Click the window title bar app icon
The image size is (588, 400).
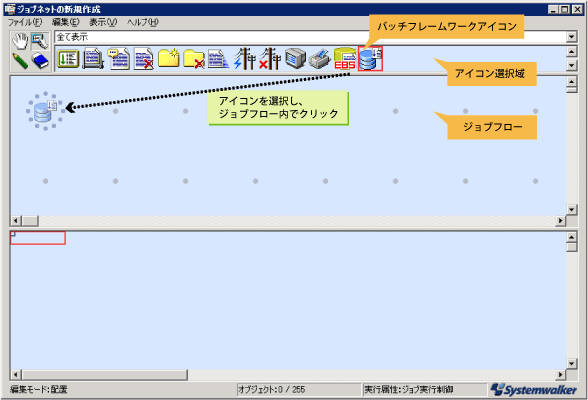click(x=10, y=9)
